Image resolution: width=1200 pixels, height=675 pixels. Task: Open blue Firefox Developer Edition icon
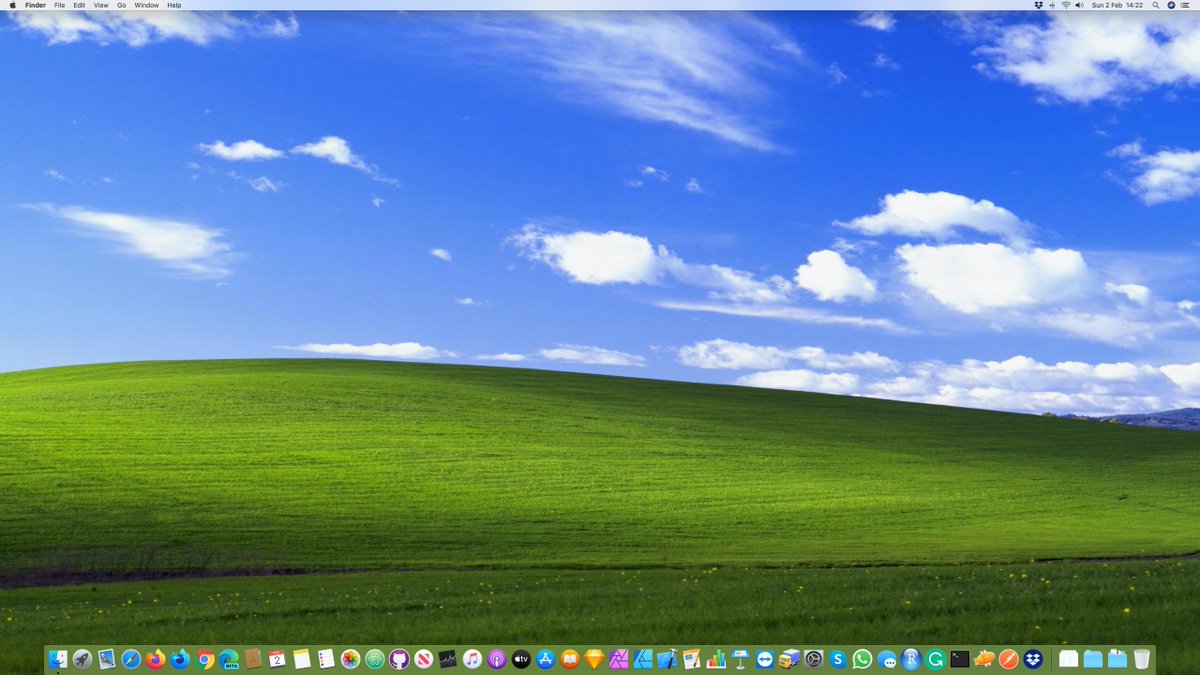coord(180,659)
